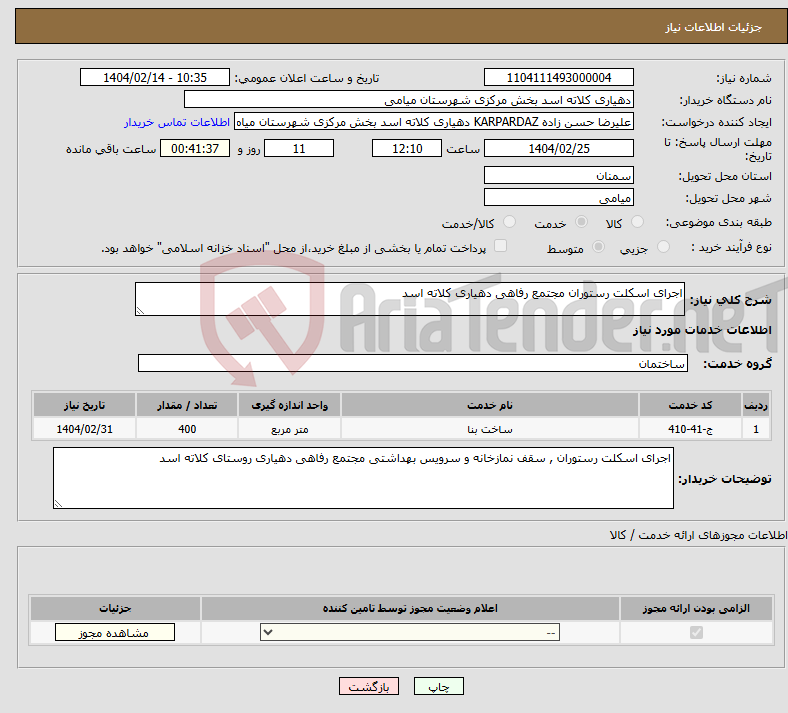Click the تاریخ نیاز column header
788x713 pixels.
pyautogui.click(x=84, y=405)
